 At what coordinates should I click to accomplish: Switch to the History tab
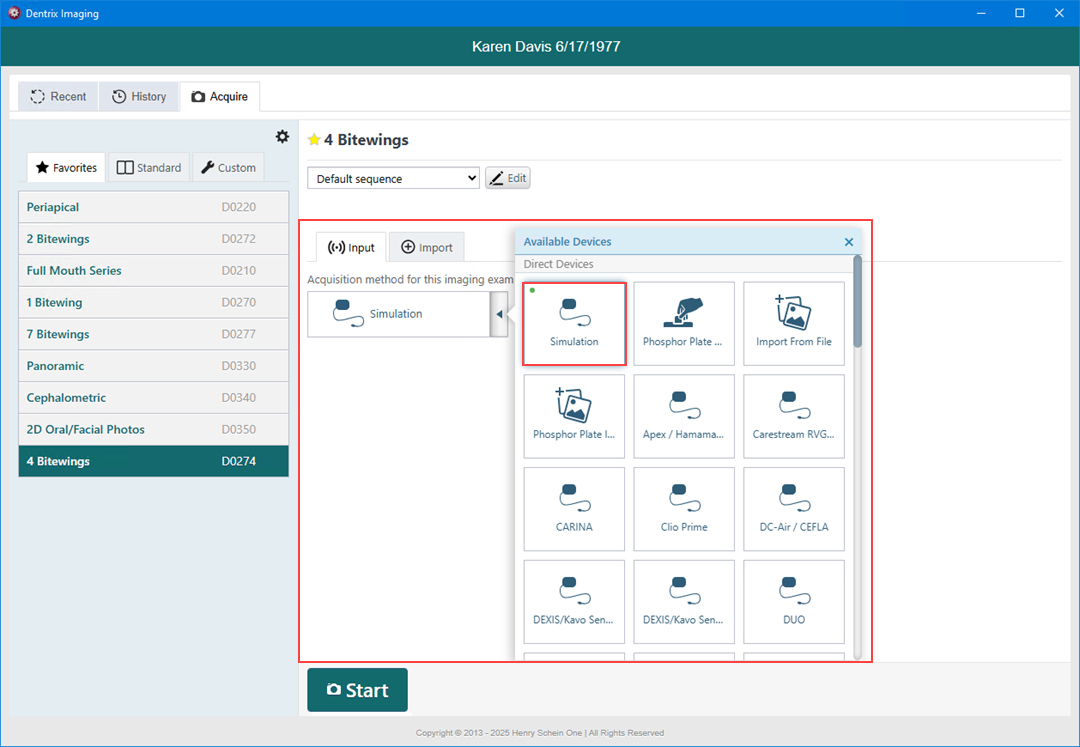tap(139, 97)
